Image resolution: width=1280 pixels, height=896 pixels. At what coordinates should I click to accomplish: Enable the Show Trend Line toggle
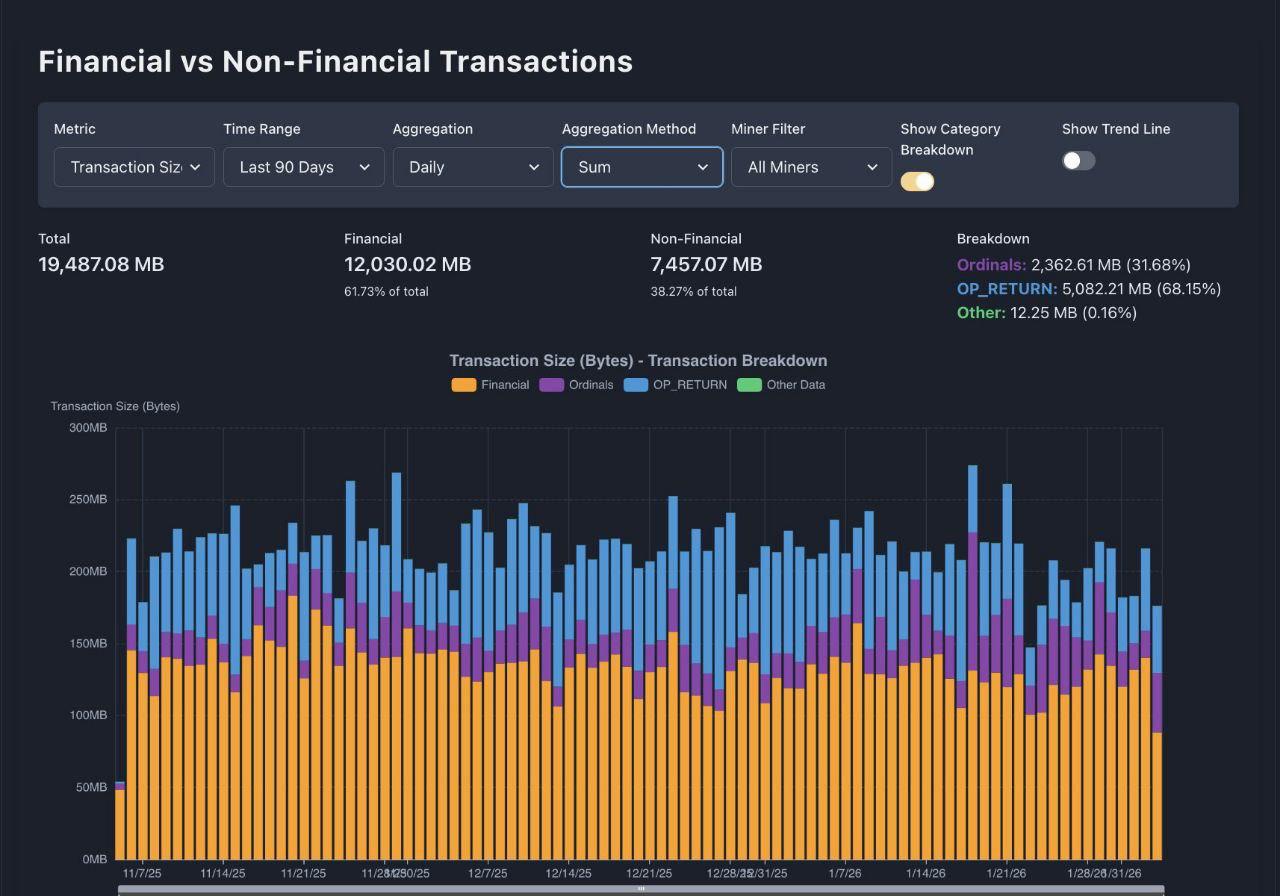[x=1078, y=161]
